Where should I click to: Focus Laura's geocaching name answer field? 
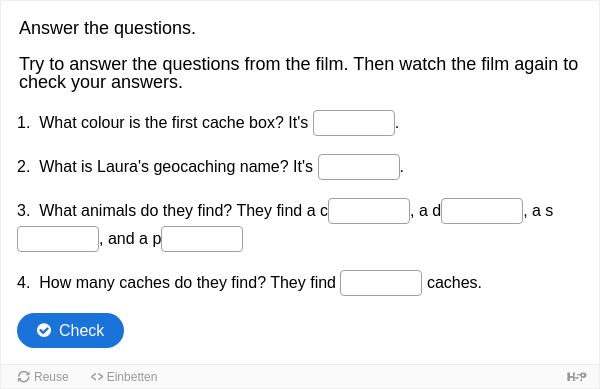[x=359, y=167]
